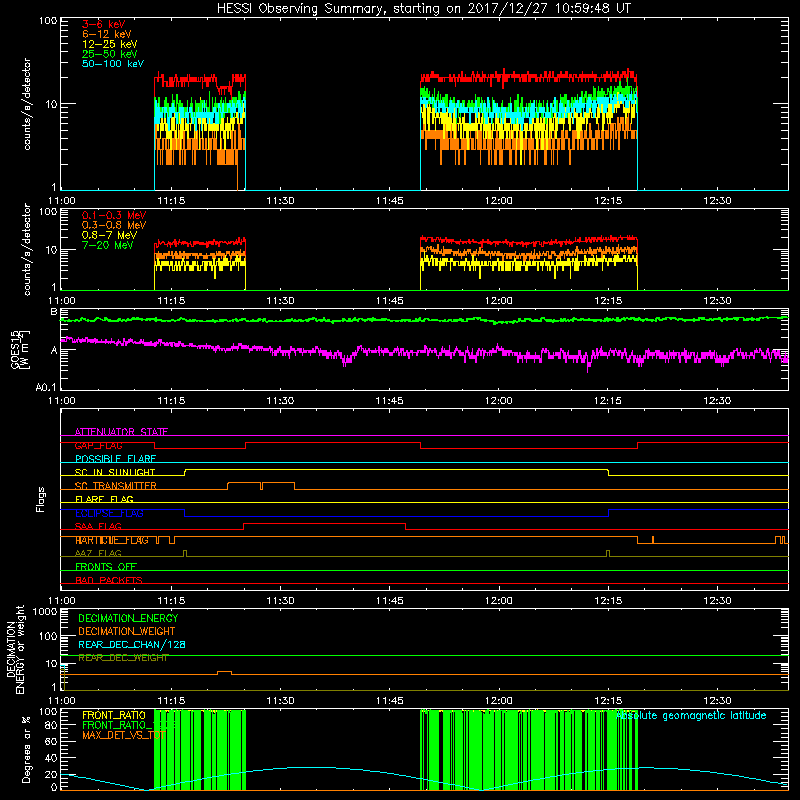Click the 7-20 MeV legend label
Screen dimensions: 800x800
(108, 245)
